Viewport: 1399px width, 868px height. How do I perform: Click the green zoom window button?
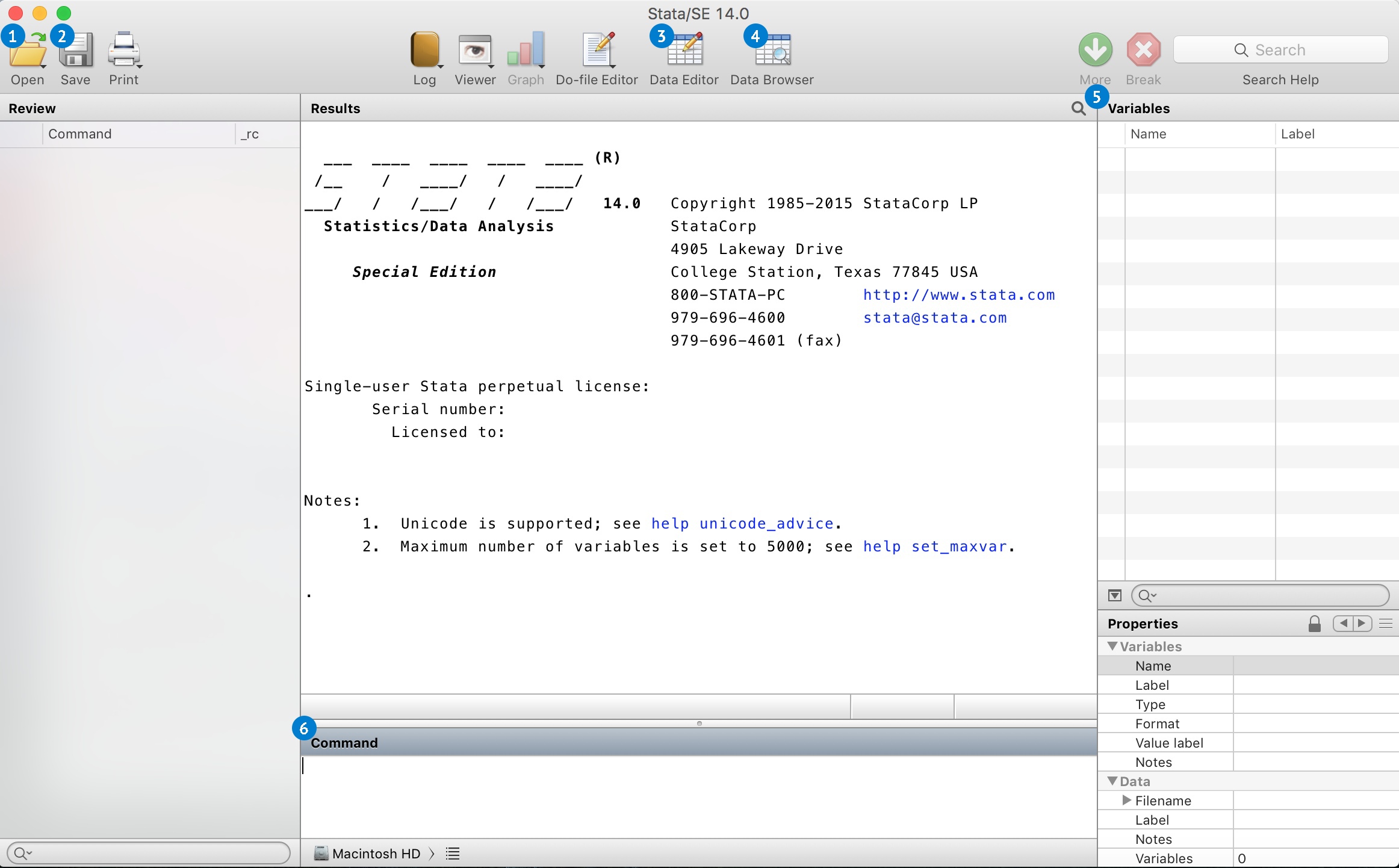point(64,13)
